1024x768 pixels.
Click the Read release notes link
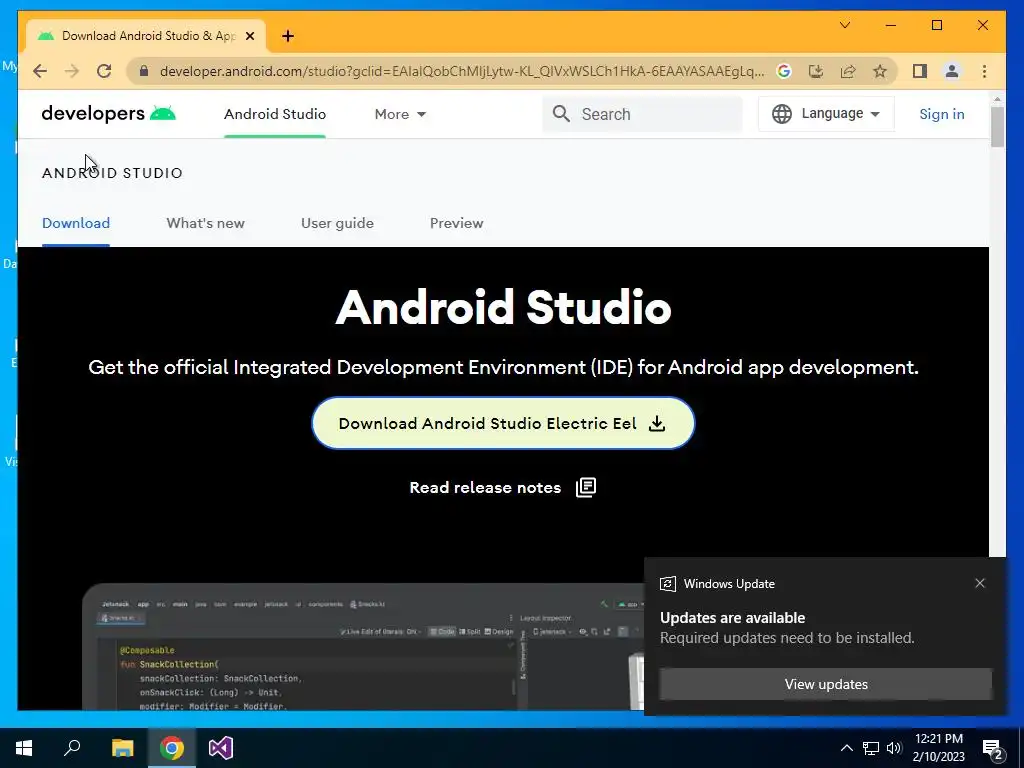point(485,488)
